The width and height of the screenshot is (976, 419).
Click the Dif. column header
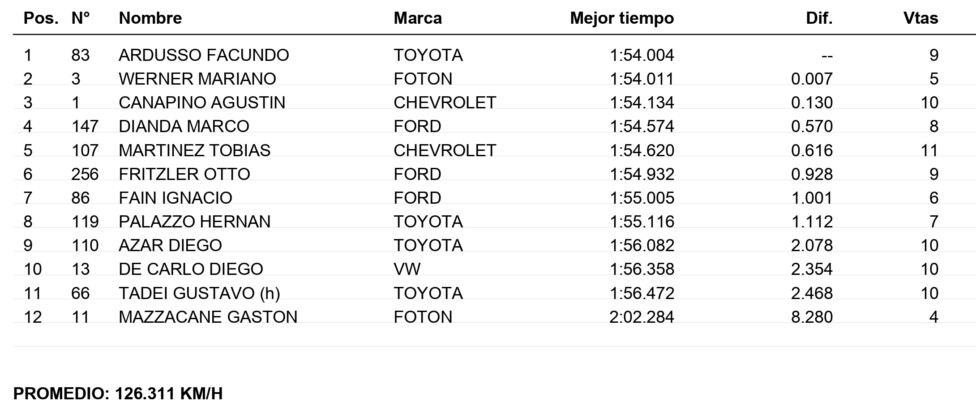coord(819,18)
